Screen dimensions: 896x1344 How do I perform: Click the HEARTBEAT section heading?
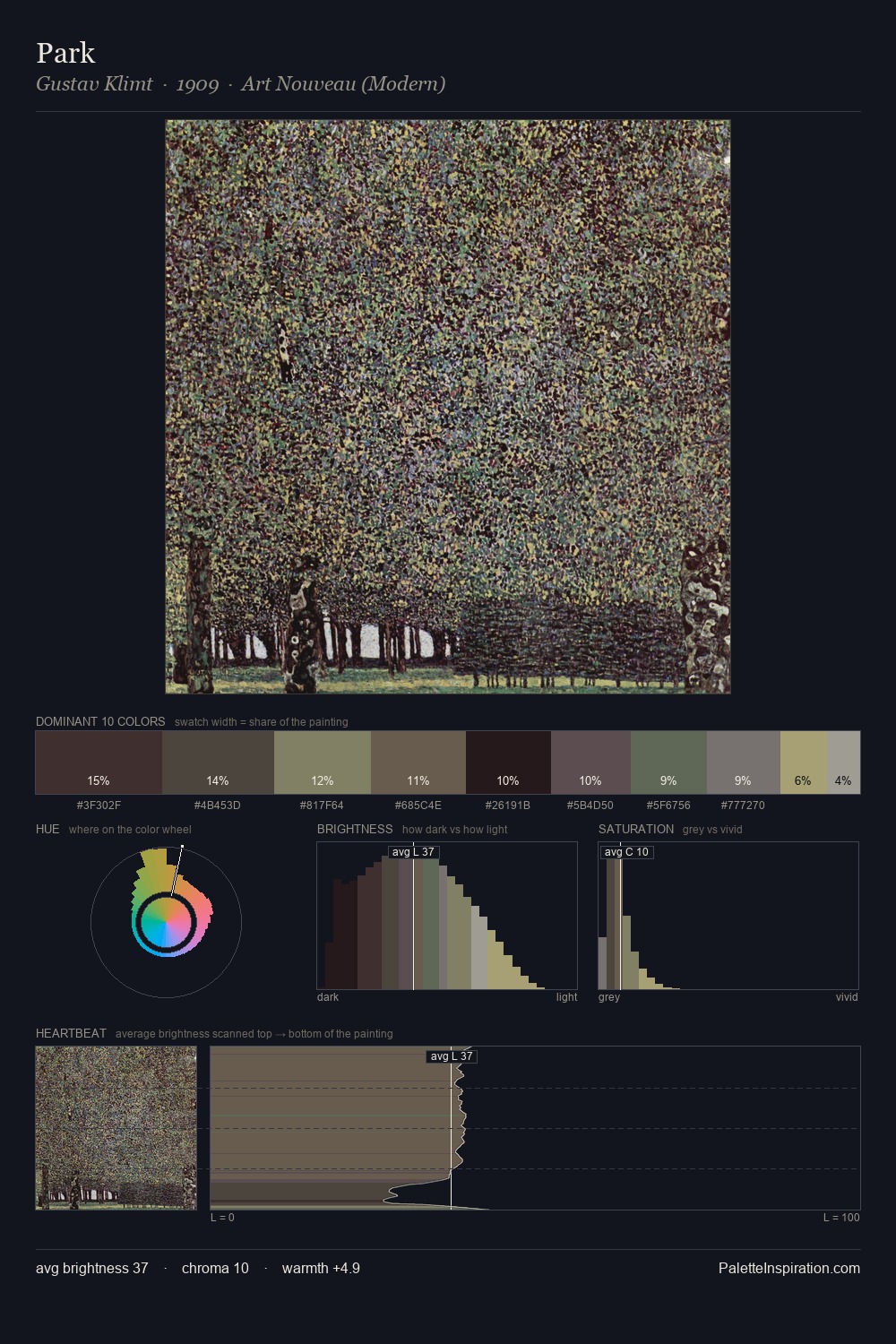click(71, 1033)
